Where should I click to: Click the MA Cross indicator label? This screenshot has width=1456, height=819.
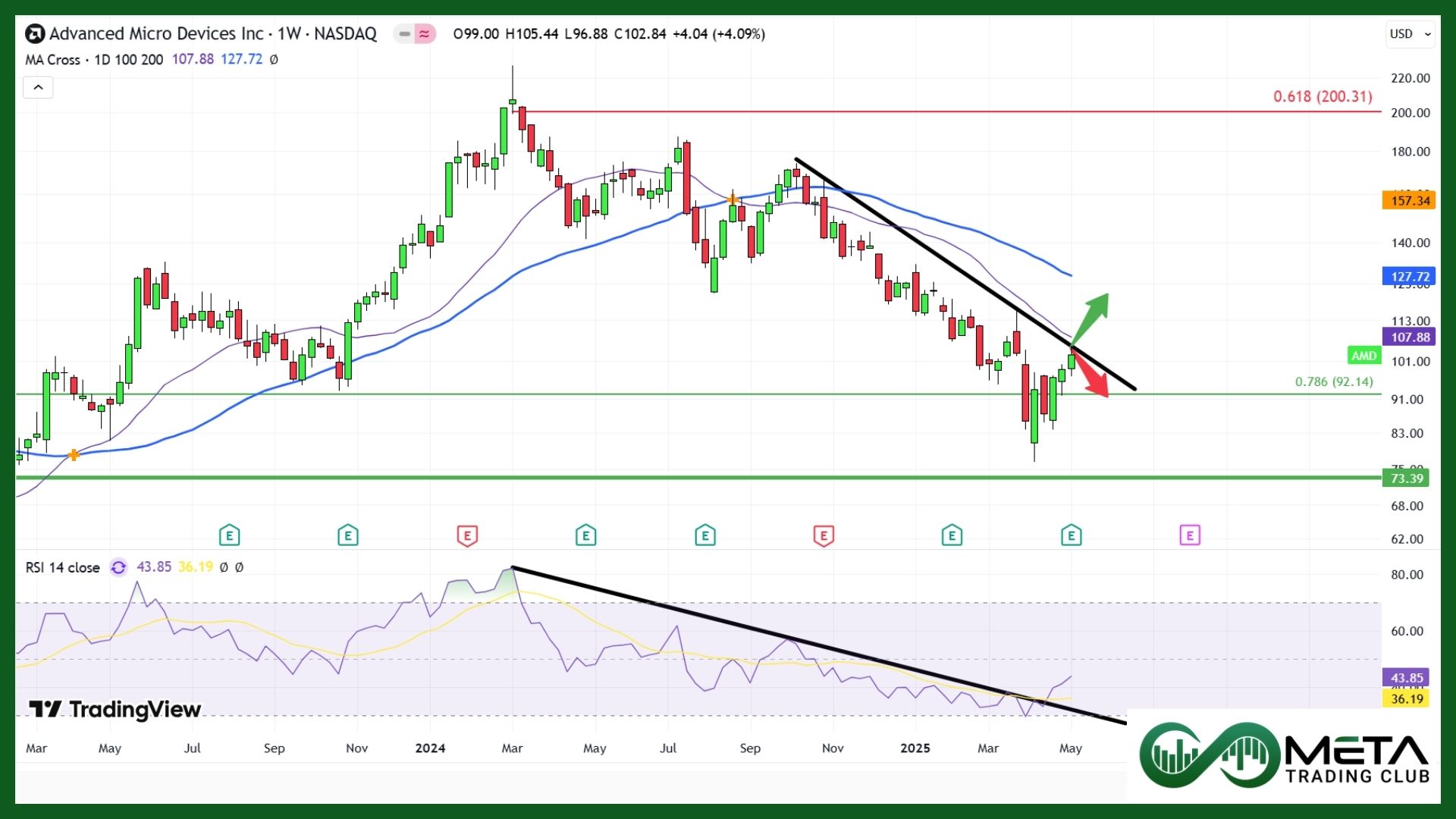52,60
